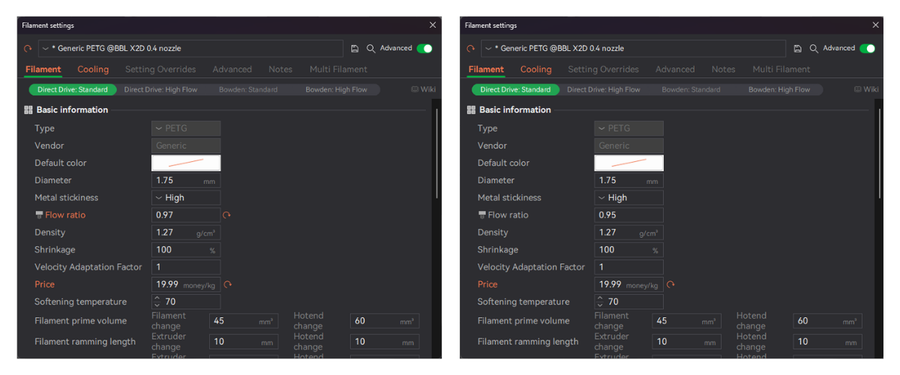
Task: Reset Price value in left window
Action: [x=228, y=284]
